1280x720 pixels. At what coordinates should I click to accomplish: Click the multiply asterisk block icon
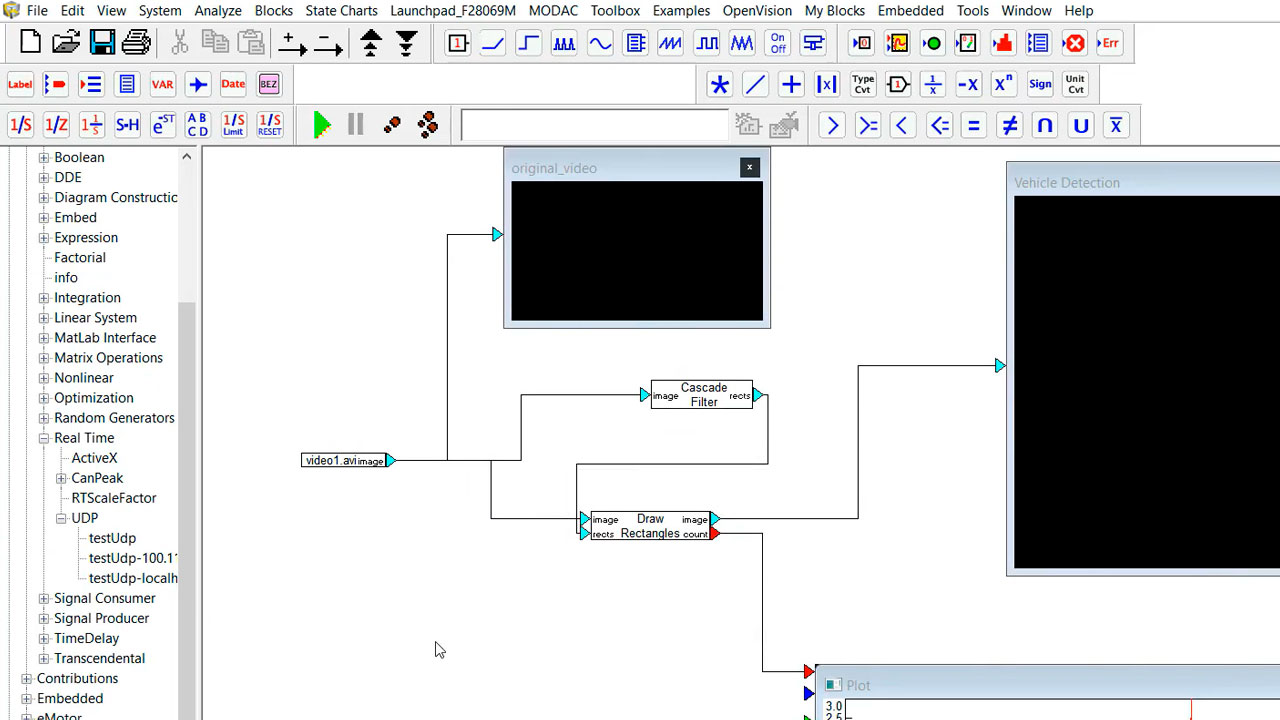719,85
